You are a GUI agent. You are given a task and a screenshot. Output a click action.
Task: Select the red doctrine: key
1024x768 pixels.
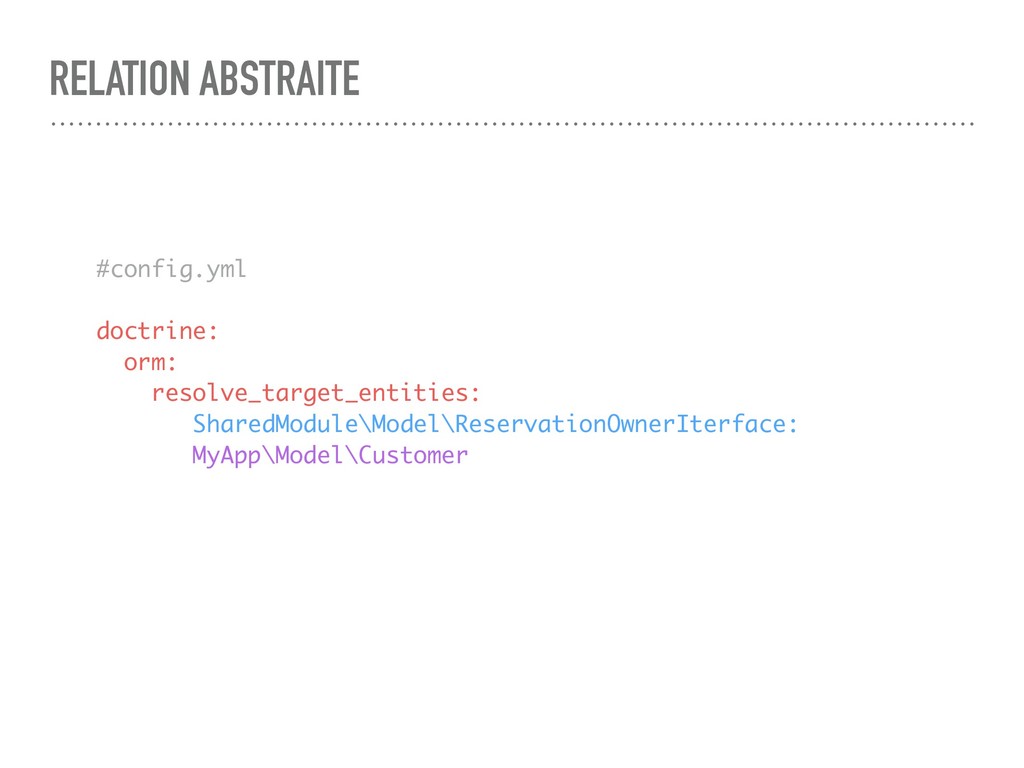[157, 330]
